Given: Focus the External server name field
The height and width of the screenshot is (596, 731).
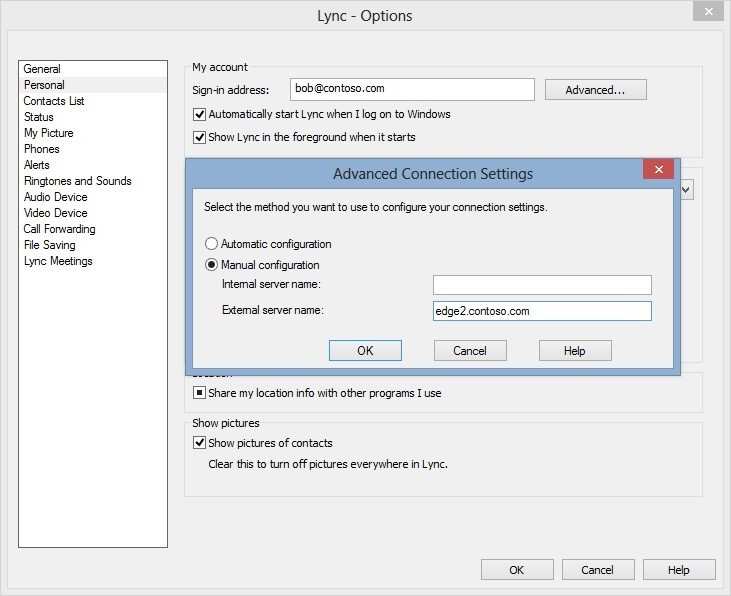Looking at the screenshot, I should click(x=542, y=311).
